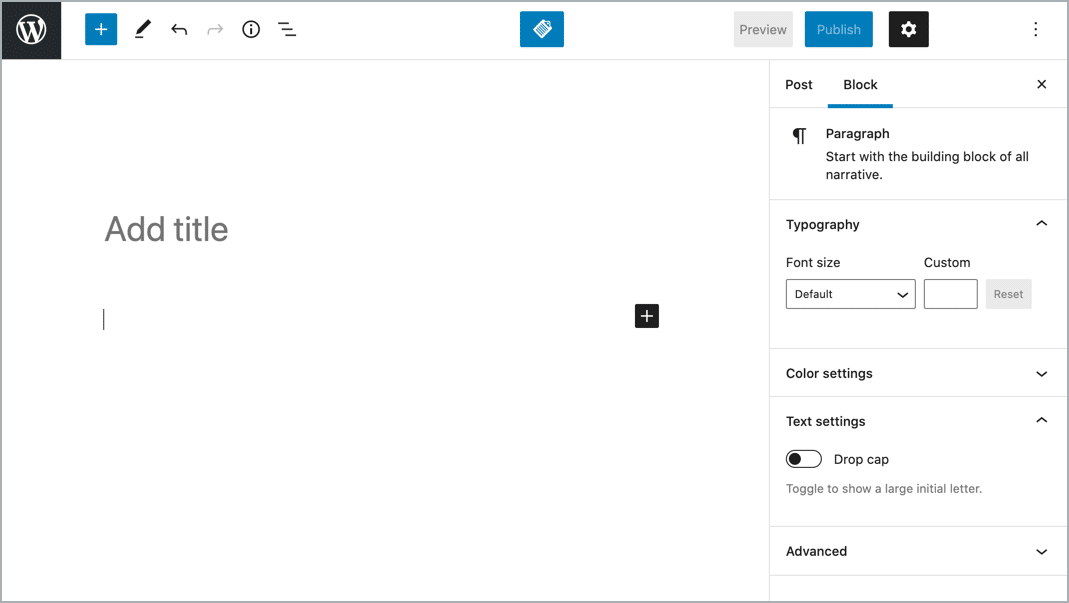Enable the Drop cap toggle
The width and height of the screenshot is (1069, 603).
point(803,458)
